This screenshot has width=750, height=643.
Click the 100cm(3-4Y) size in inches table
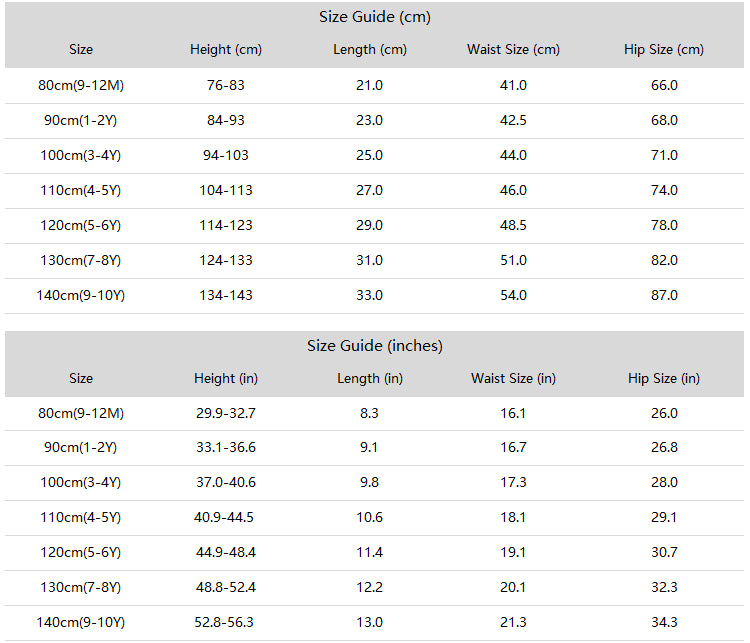pos(80,482)
